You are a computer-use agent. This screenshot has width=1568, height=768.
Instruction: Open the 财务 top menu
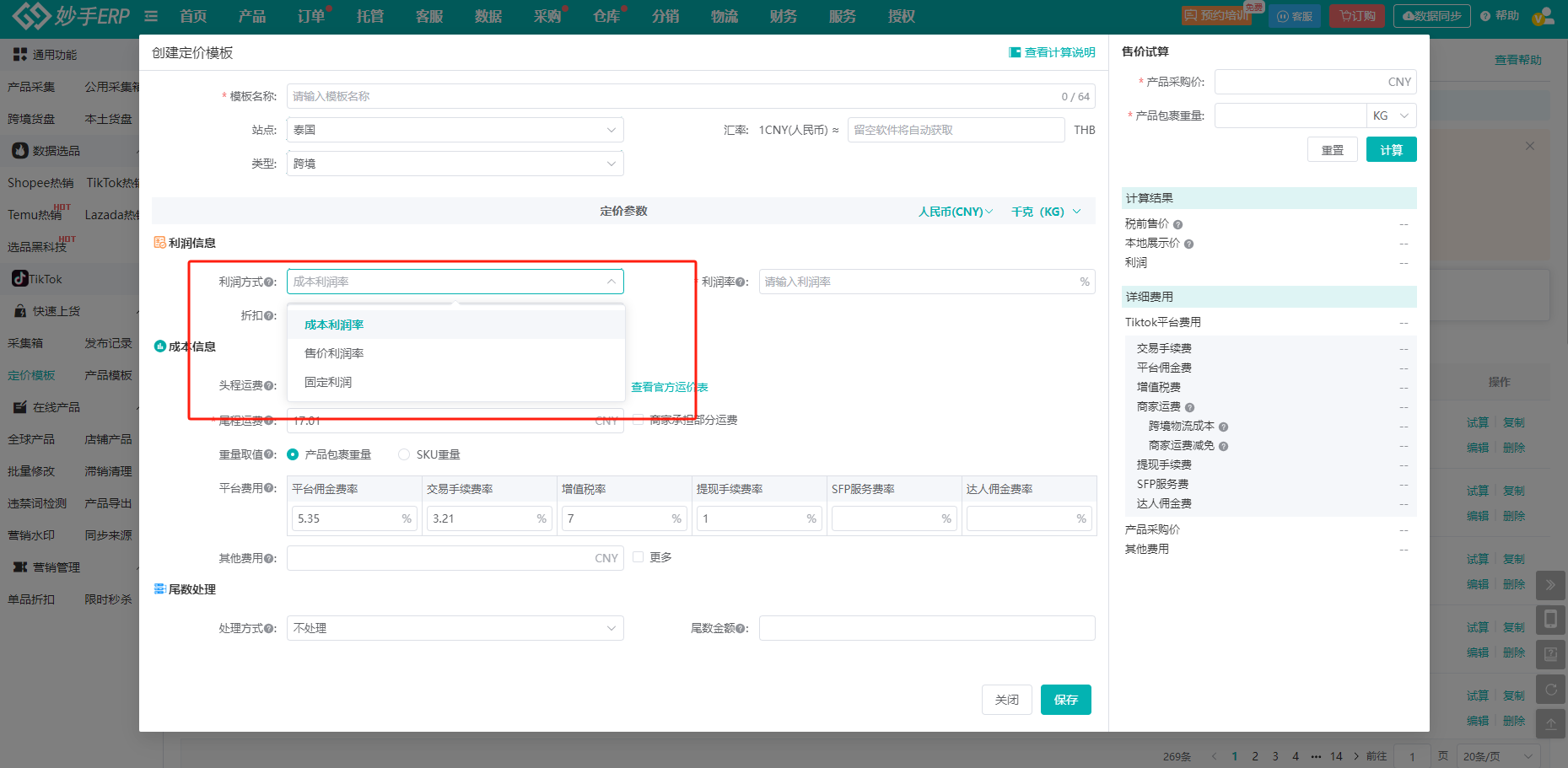pos(784,16)
